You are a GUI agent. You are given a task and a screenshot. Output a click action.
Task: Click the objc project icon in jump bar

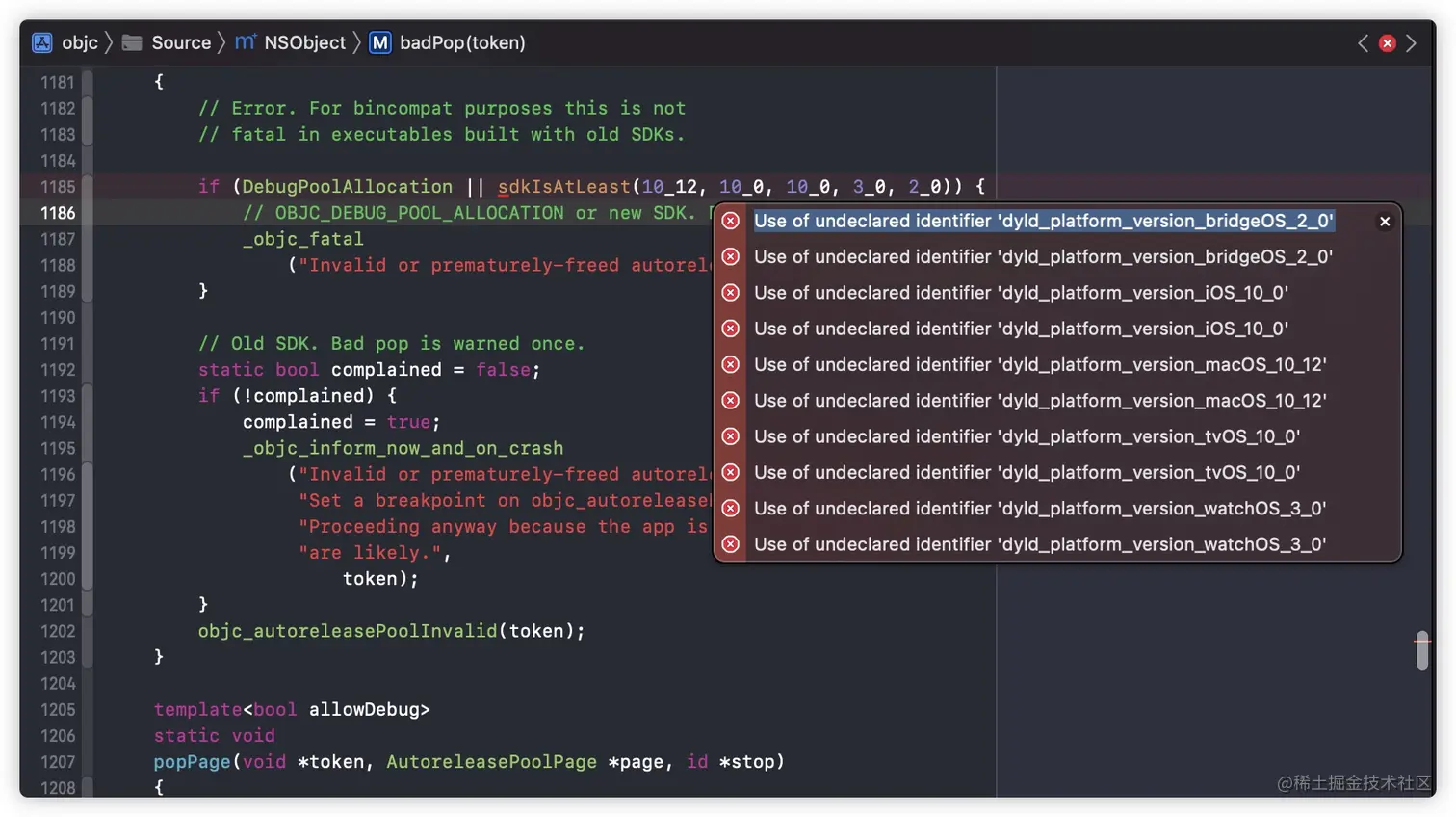42,42
